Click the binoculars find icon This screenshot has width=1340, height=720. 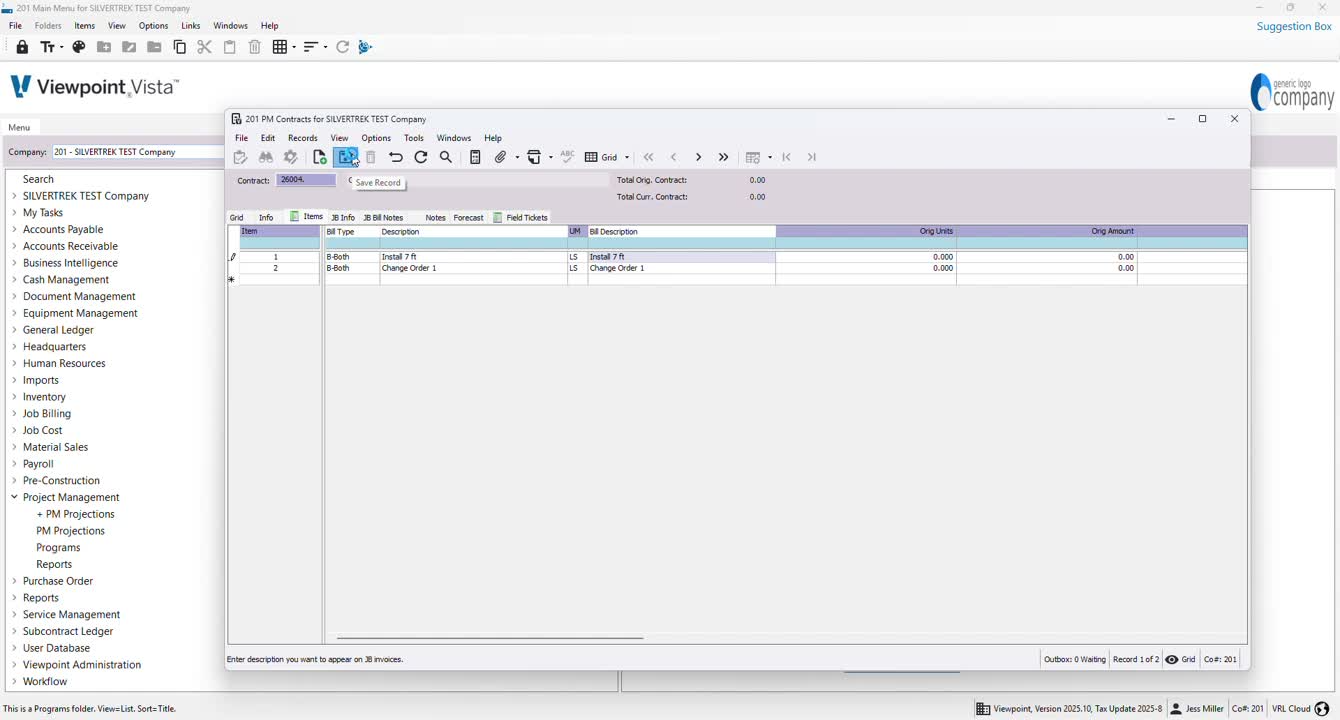pos(266,157)
